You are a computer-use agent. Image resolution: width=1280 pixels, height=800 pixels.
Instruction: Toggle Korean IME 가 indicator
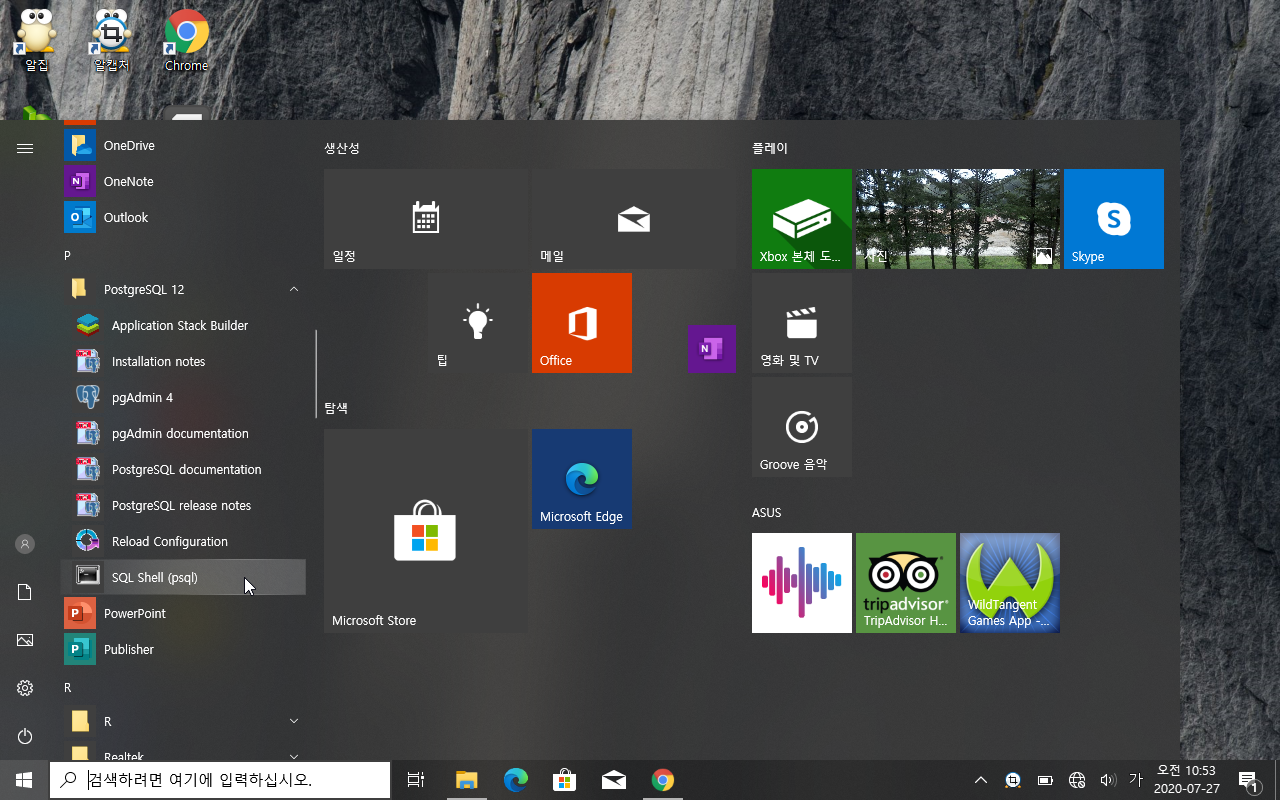1135,780
